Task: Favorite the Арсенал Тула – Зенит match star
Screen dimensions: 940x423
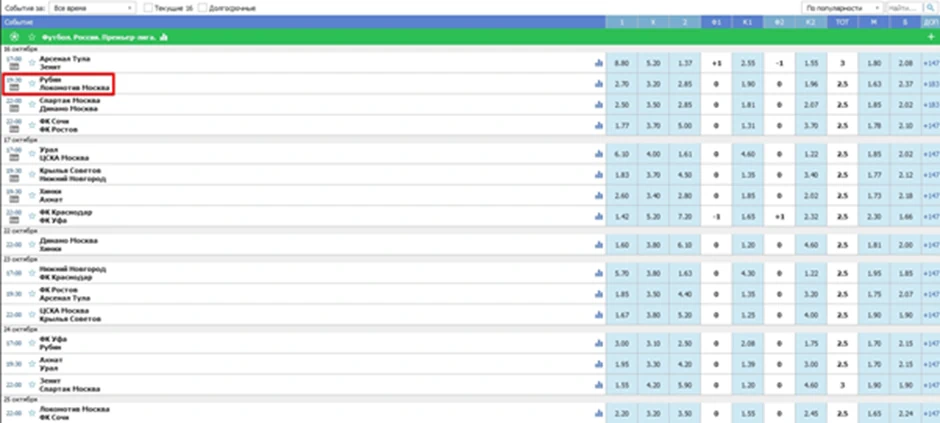Action: (x=32, y=63)
